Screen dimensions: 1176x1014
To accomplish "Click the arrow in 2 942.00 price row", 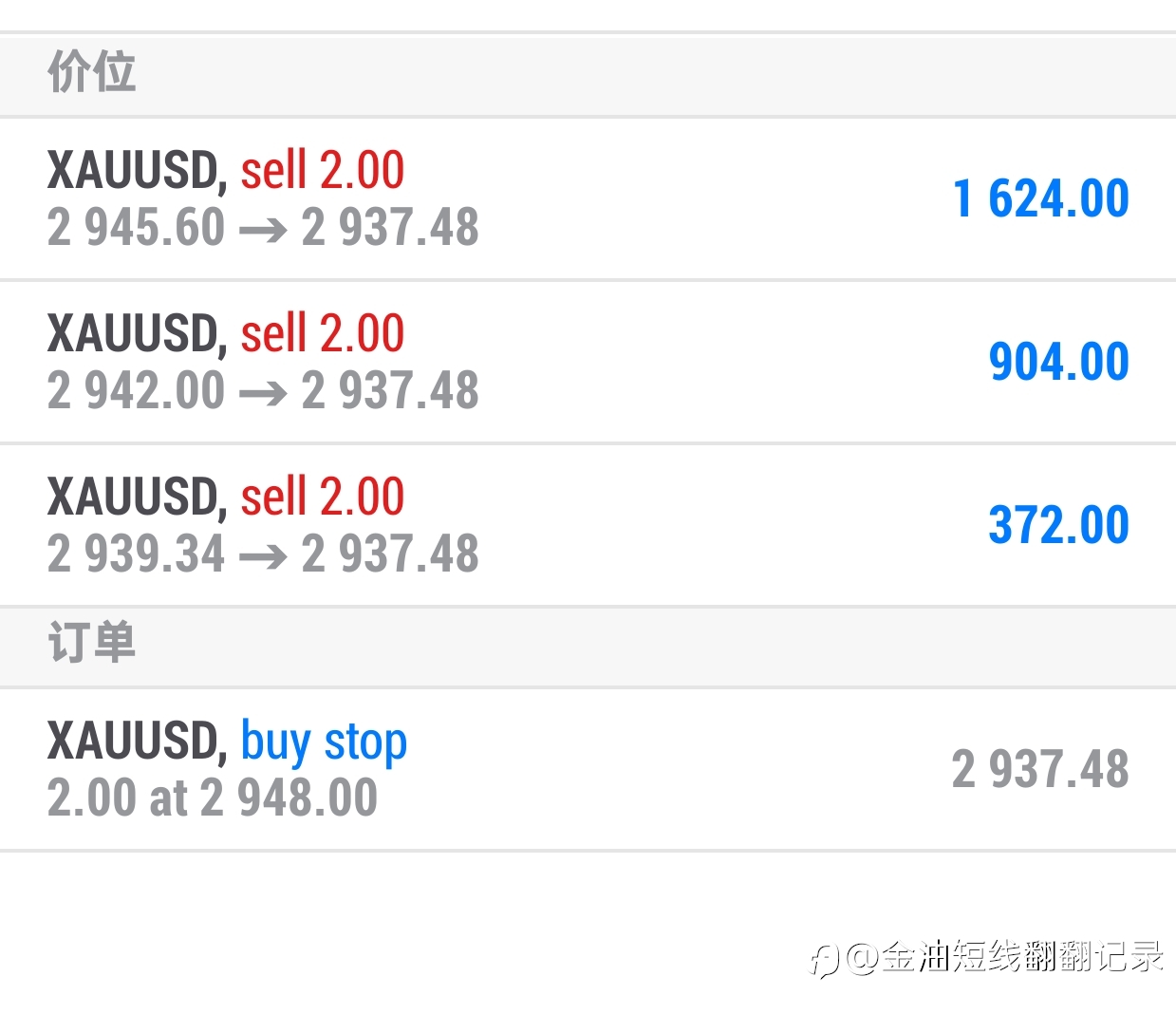I will pyautogui.click(x=263, y=393).
